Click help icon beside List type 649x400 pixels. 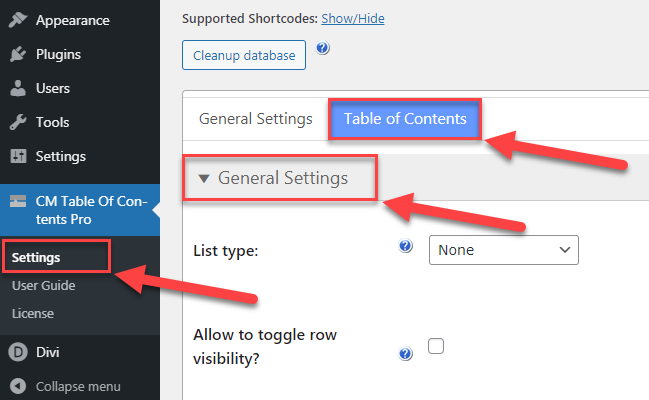[x=406, y=246]
